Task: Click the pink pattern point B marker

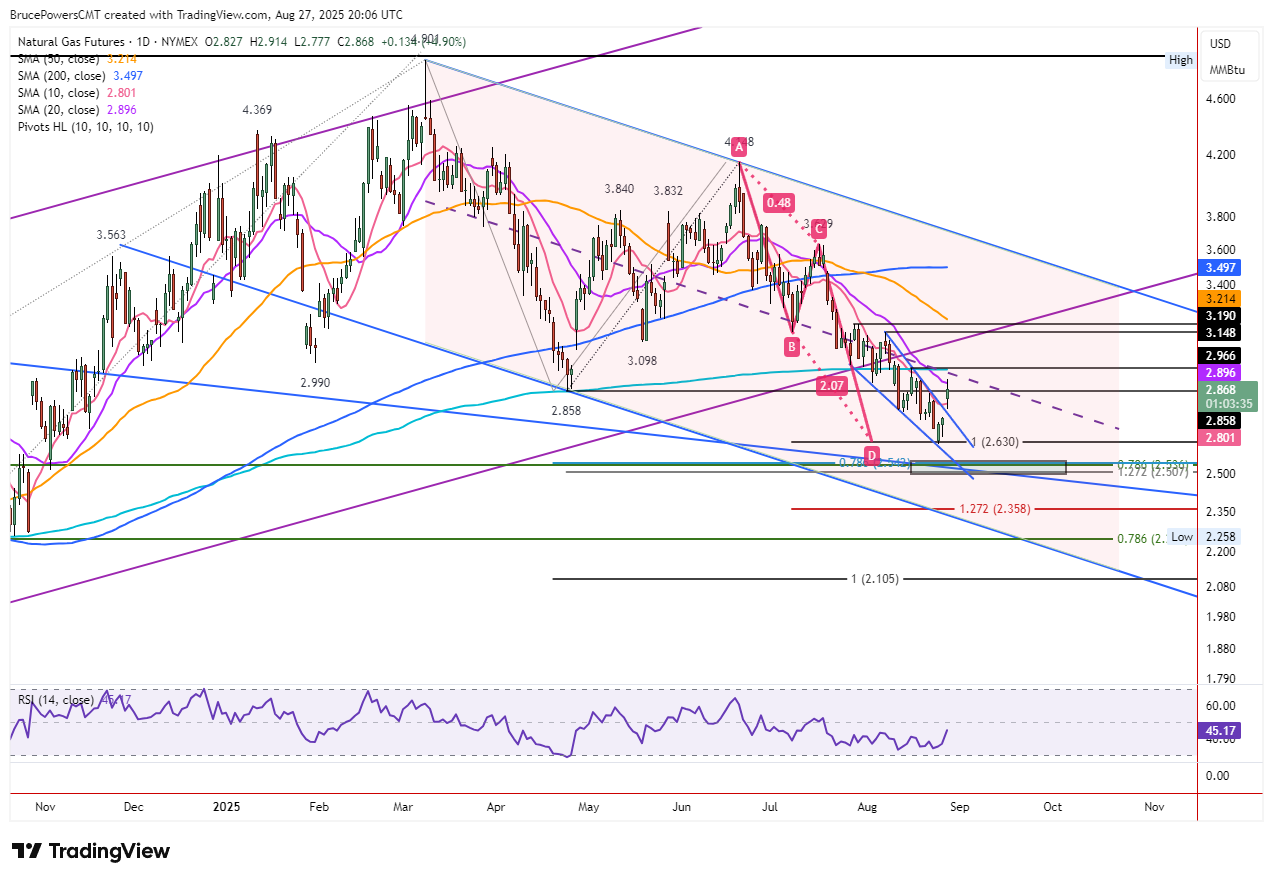Action: click(x=791, y=346)
